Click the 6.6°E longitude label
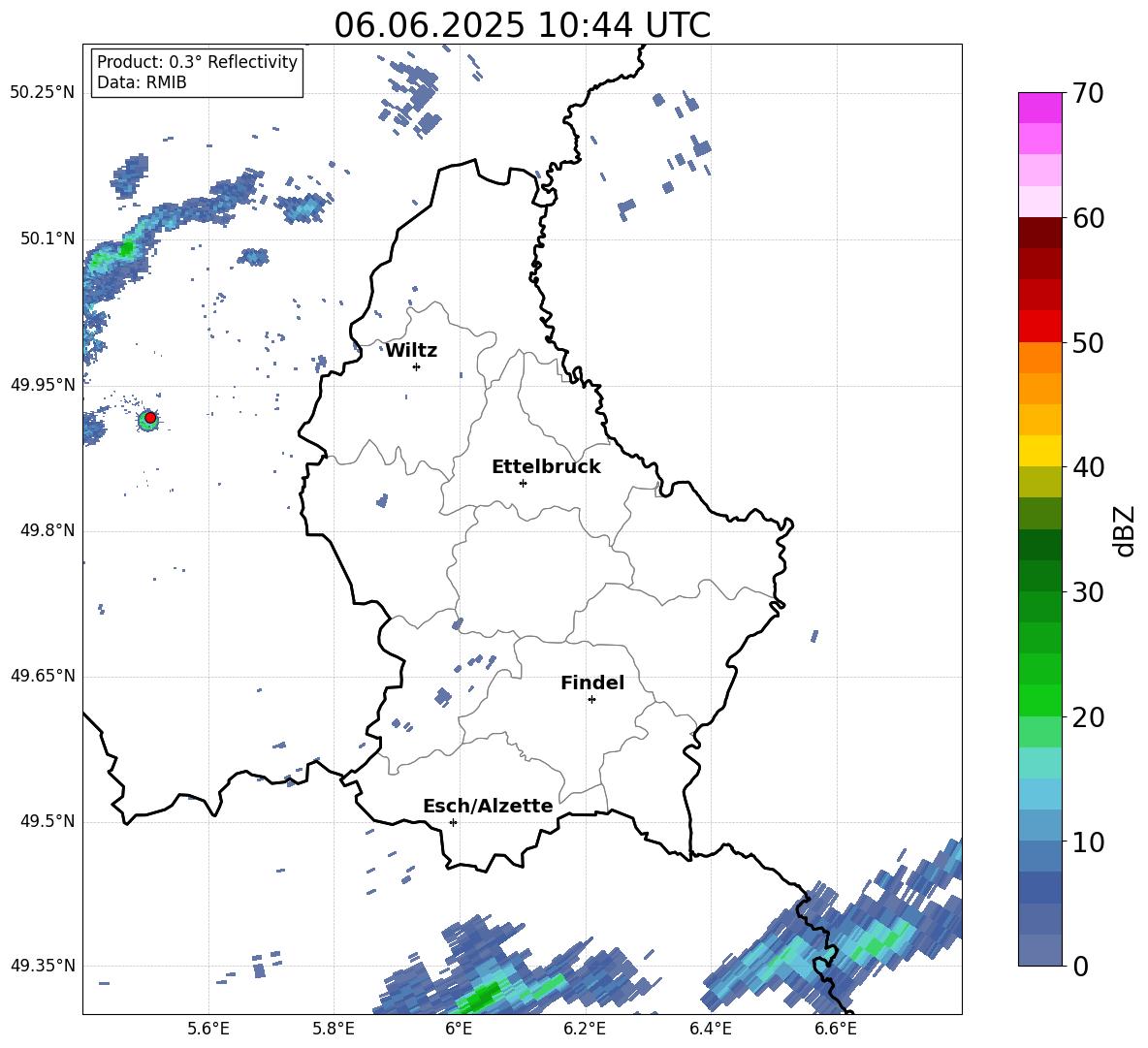This screenshot has width=1148, height=1048. [836, 1029]
